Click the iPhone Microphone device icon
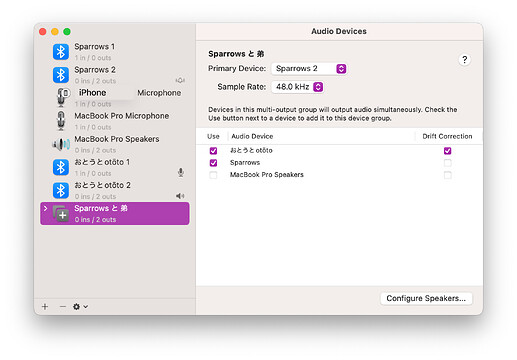 pos(62,97)
